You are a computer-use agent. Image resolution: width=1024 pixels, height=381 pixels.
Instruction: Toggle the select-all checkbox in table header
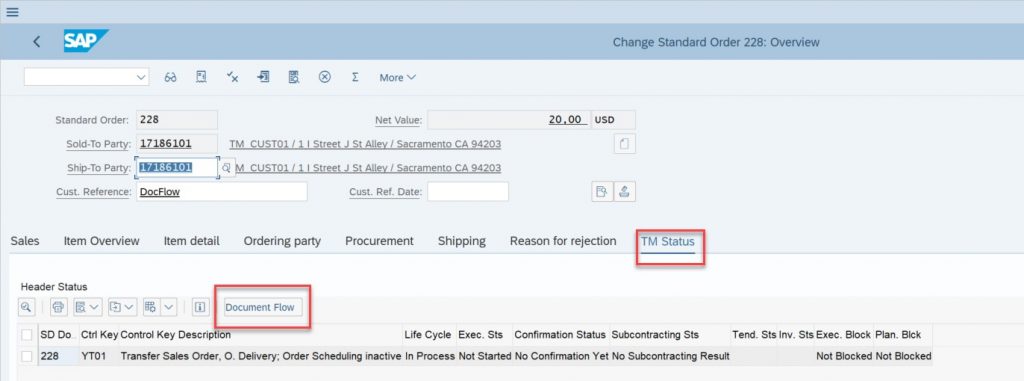27,335
